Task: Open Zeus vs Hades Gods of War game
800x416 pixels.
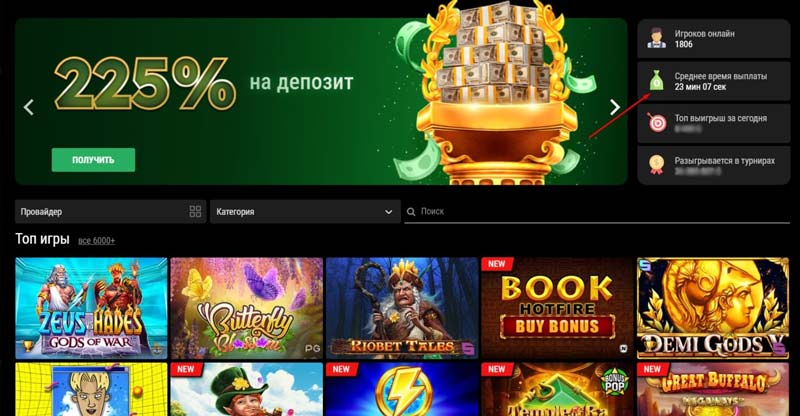Action: tap(91, 308)
